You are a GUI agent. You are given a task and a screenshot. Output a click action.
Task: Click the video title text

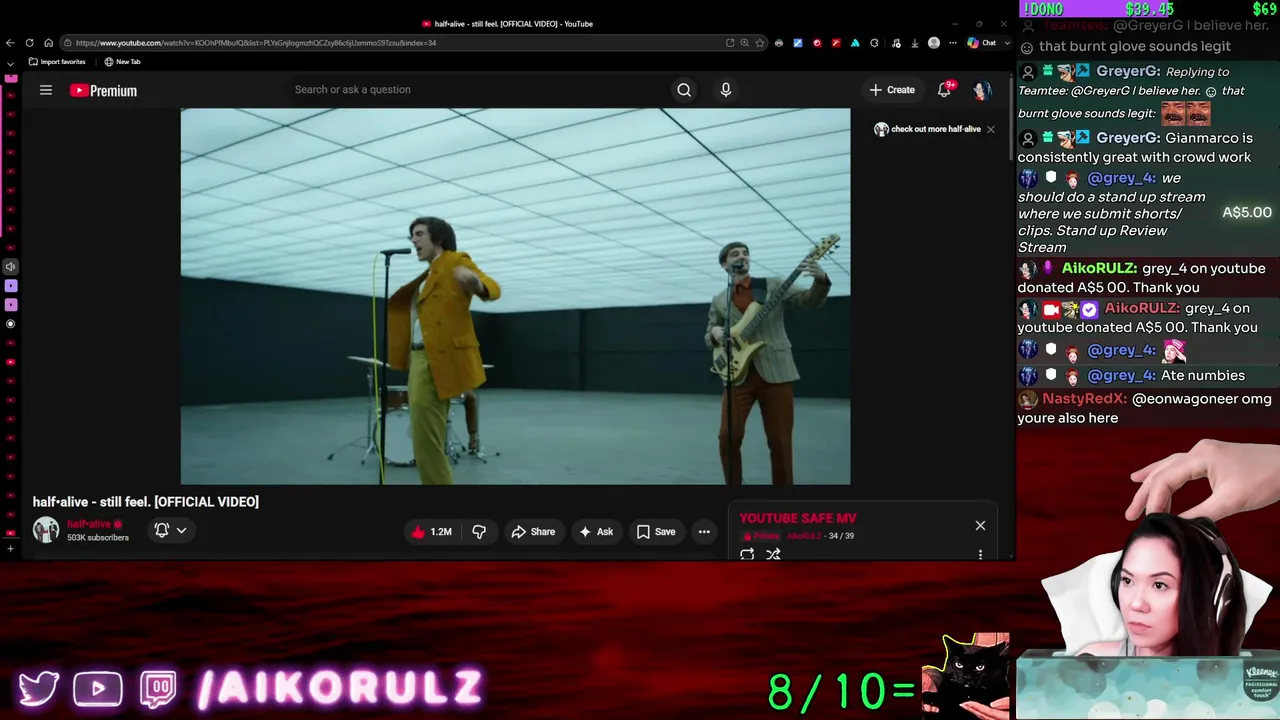(146, 502)
